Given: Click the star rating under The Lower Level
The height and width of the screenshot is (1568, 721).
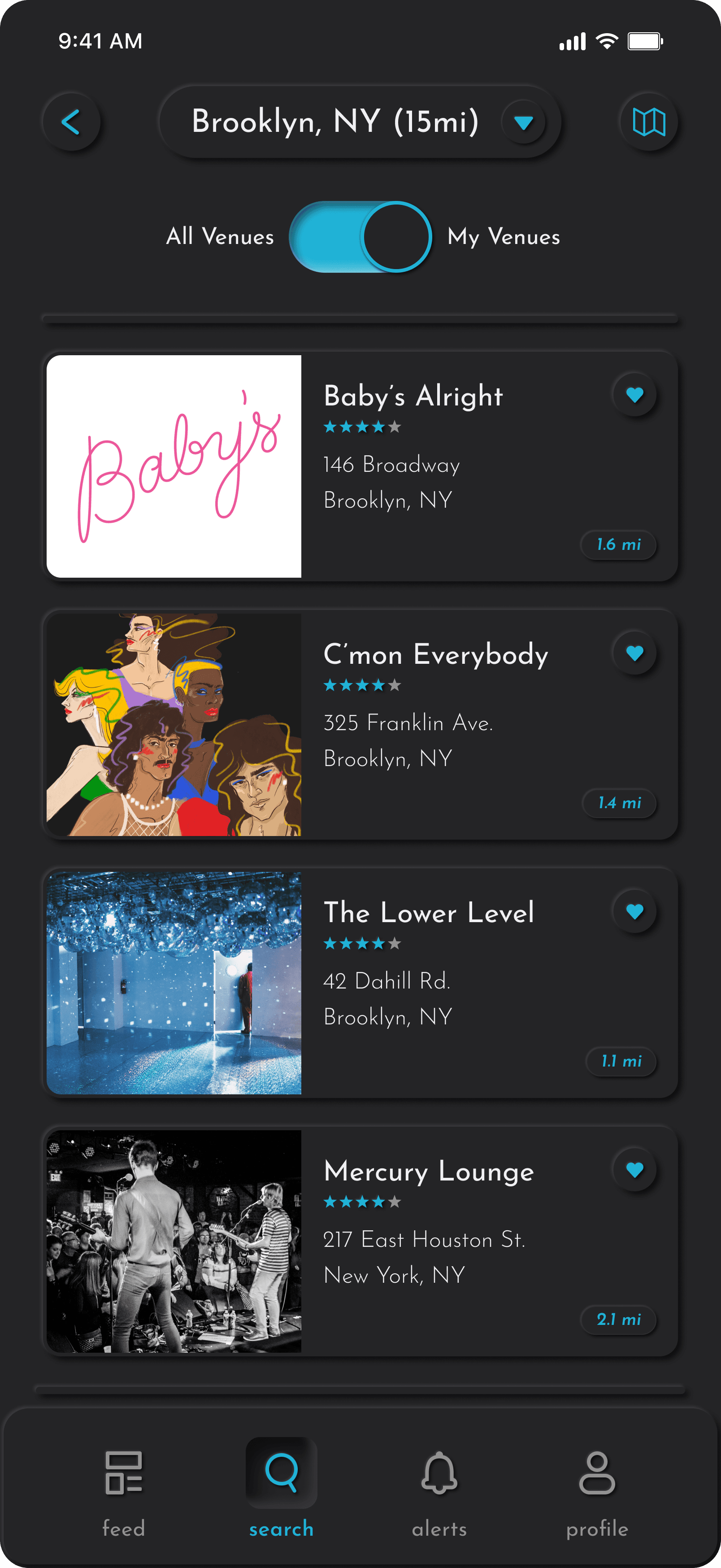Looking at the screenshot, I should point(362,944).
